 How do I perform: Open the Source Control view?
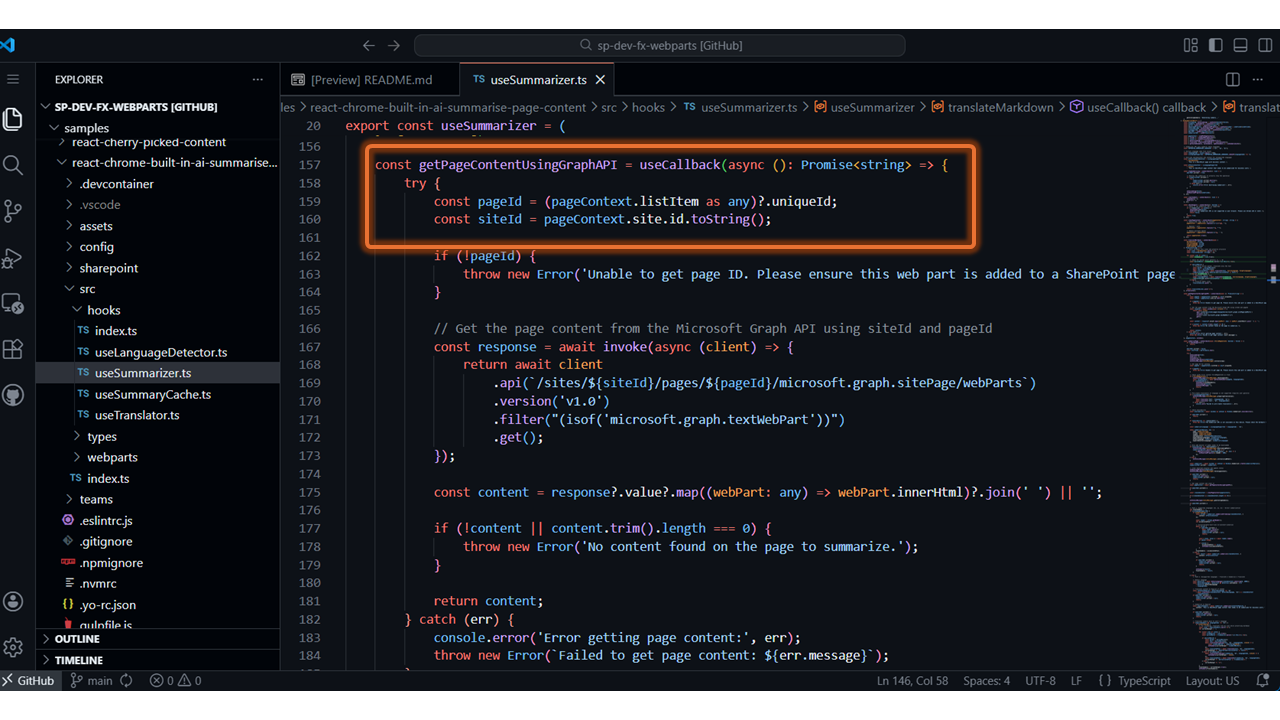13,211
